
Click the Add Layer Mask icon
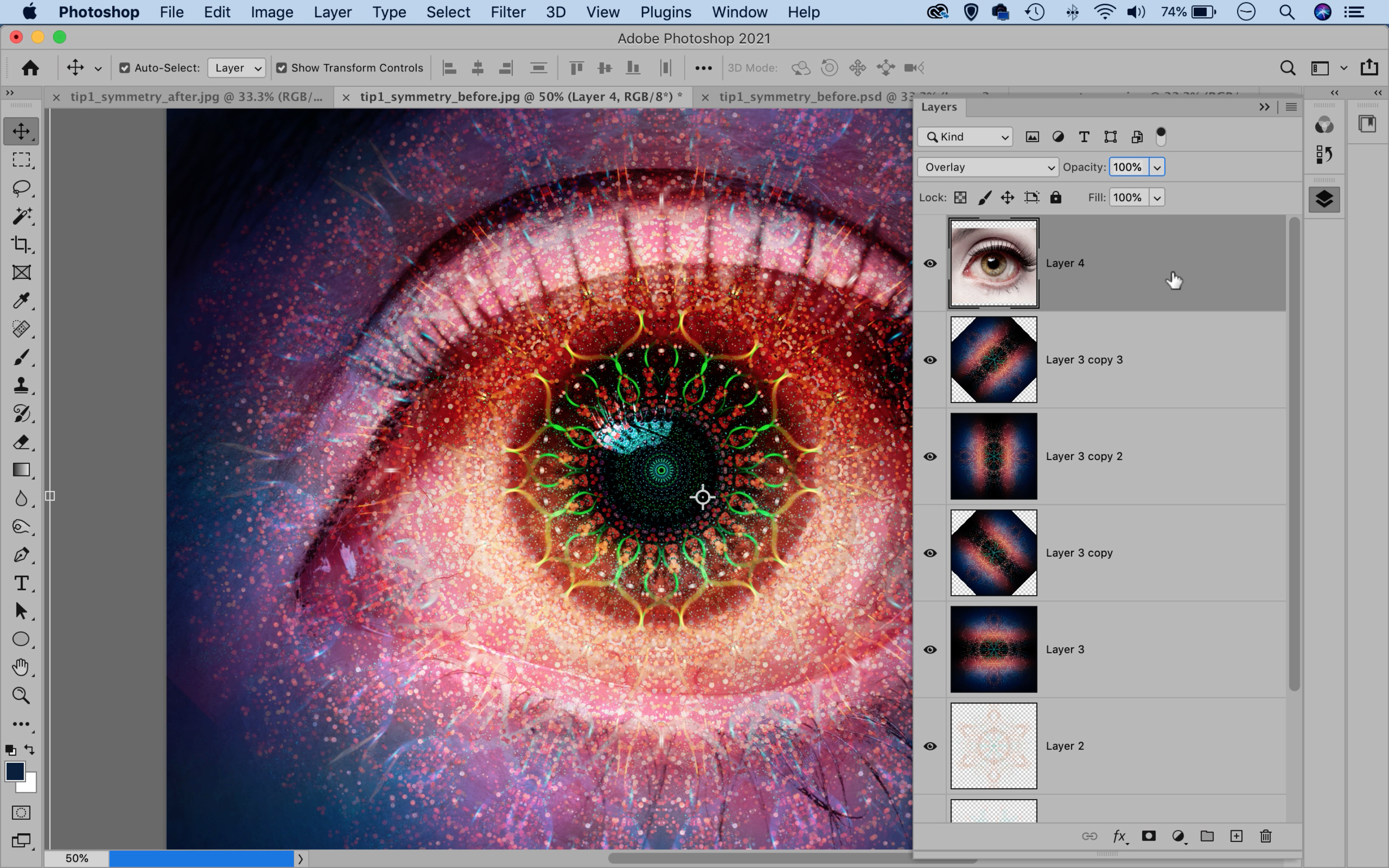point(1149,836)
